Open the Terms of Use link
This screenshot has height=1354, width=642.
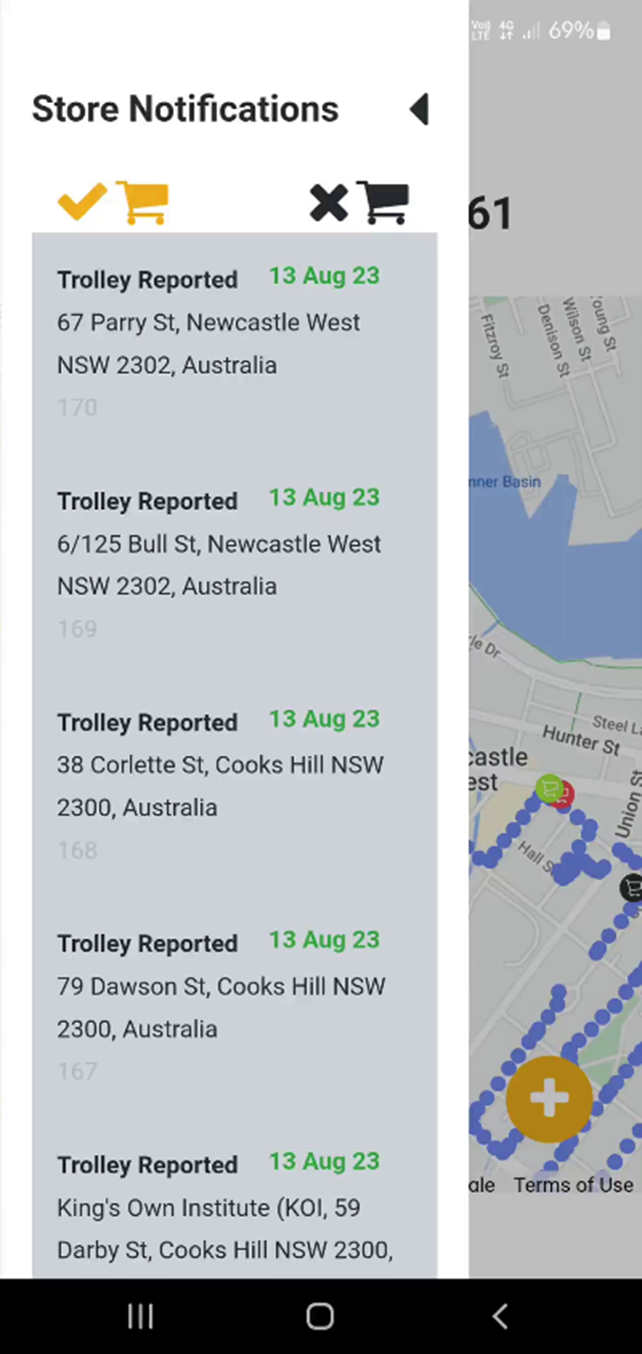coord(573,1185)
